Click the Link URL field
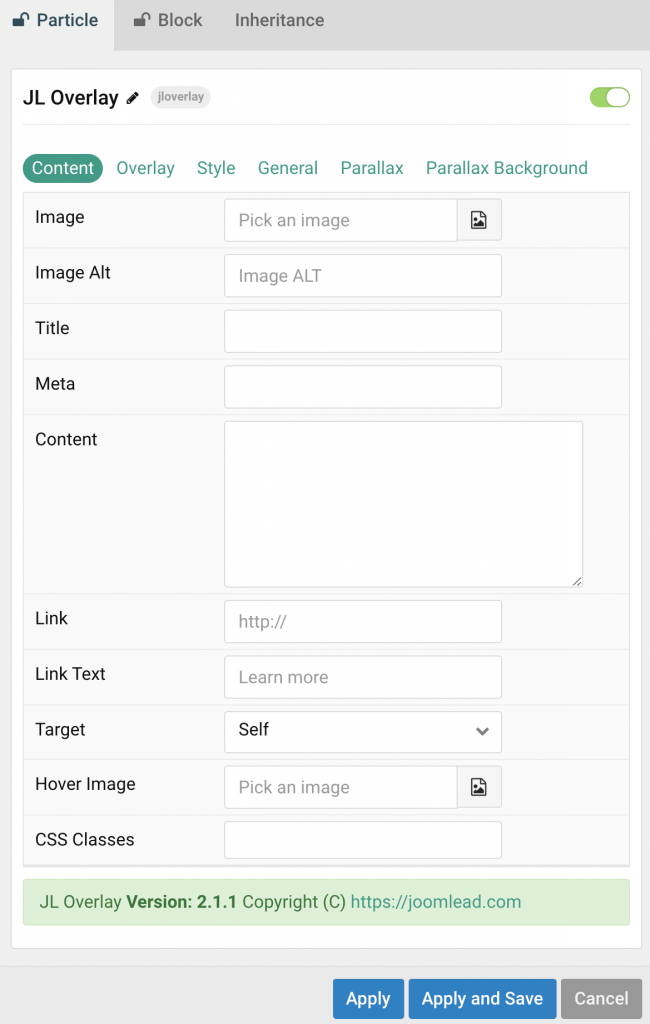This screenshot has height=1024, width=650. point(362,621)
